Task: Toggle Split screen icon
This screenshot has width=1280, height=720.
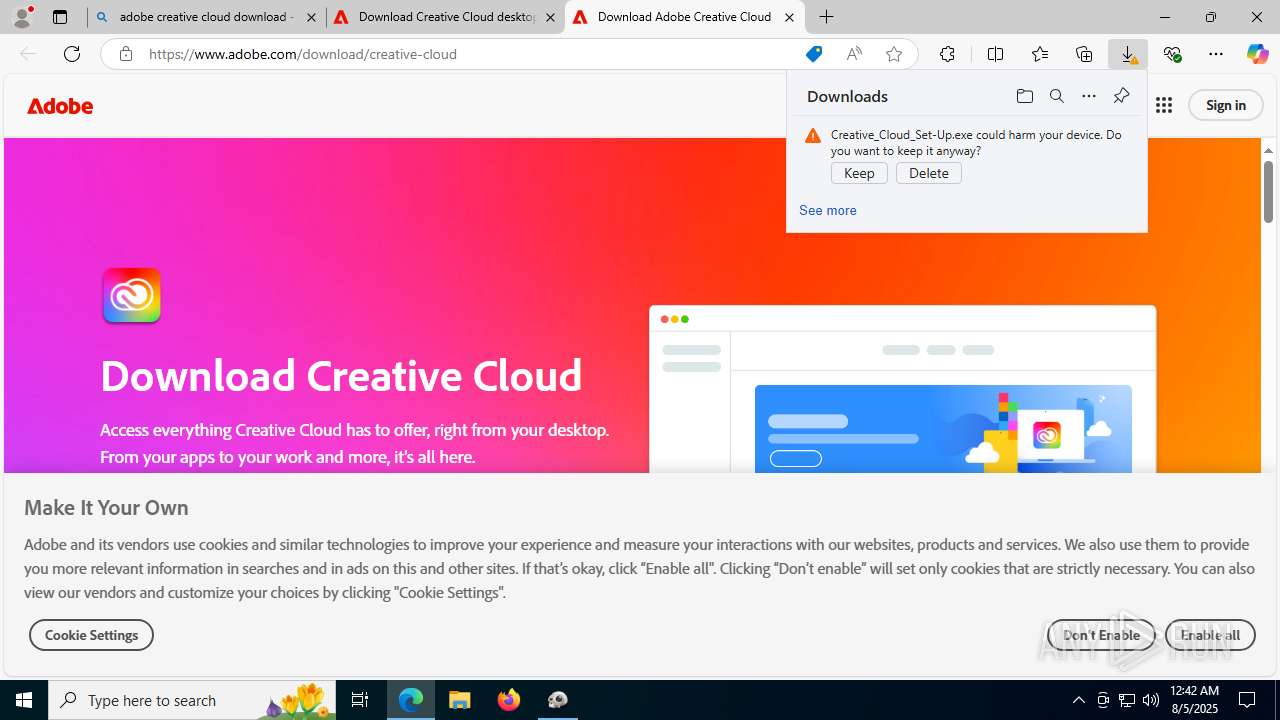Action: pos(995,54)
